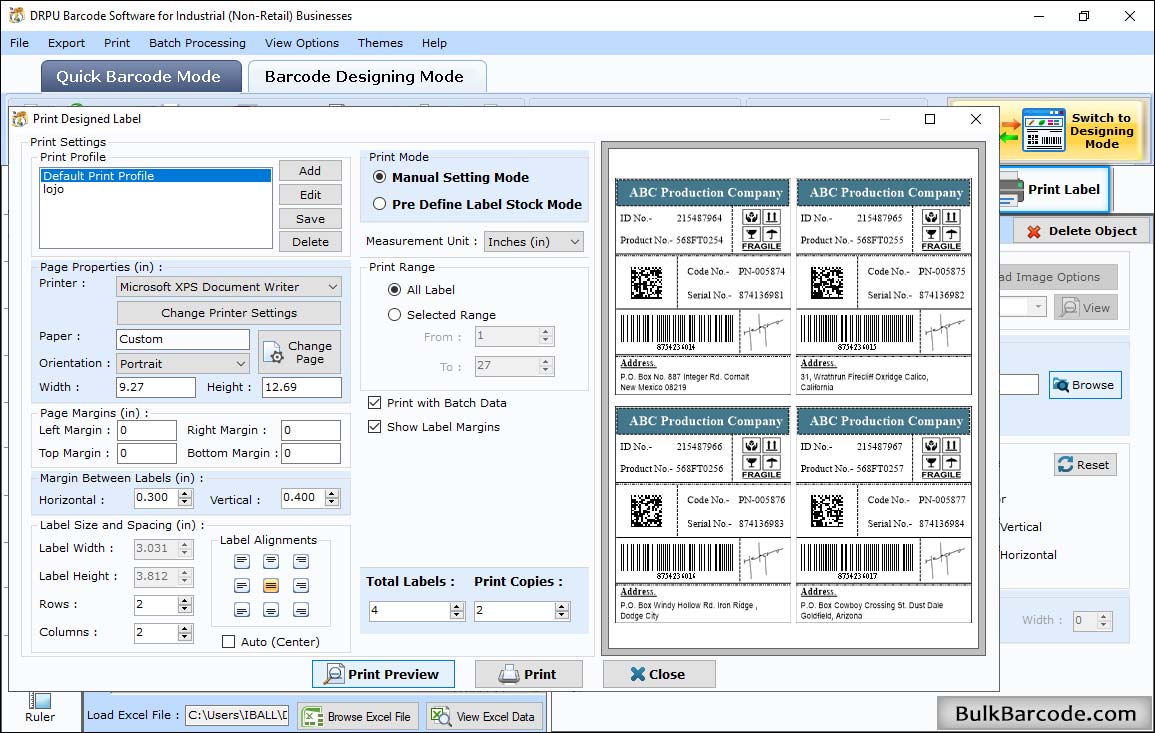Click Switch to Designing Mode icon
The height and width of the screenshot is (733, 1155).
[x=1044, y=130]
